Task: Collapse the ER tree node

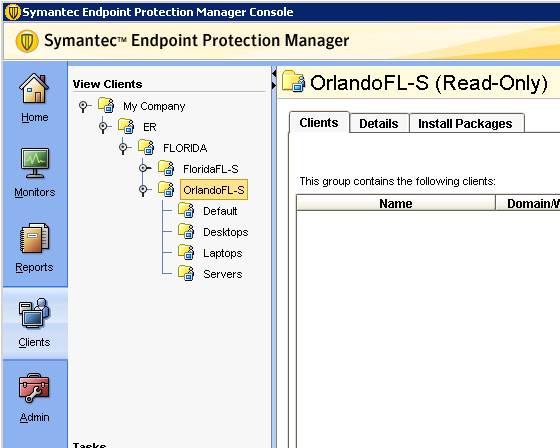Action: pyautogui.click(x=103, y=127)
